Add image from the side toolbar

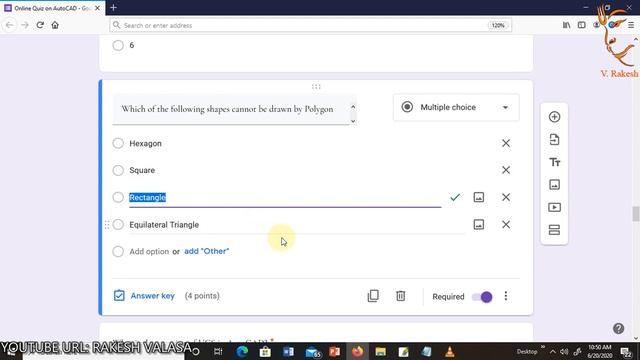point(554,184)
